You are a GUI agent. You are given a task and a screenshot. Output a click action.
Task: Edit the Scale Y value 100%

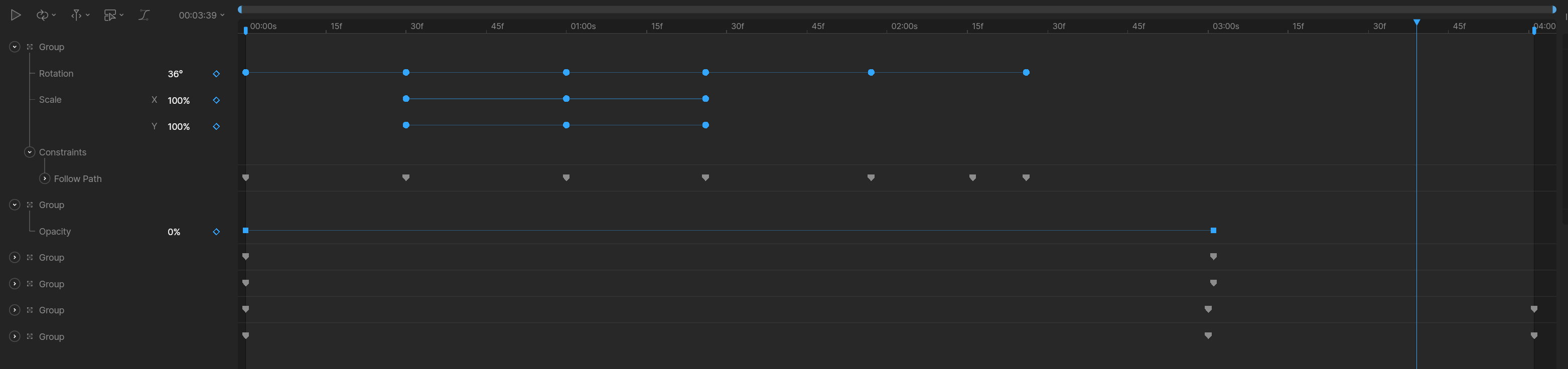179,126
